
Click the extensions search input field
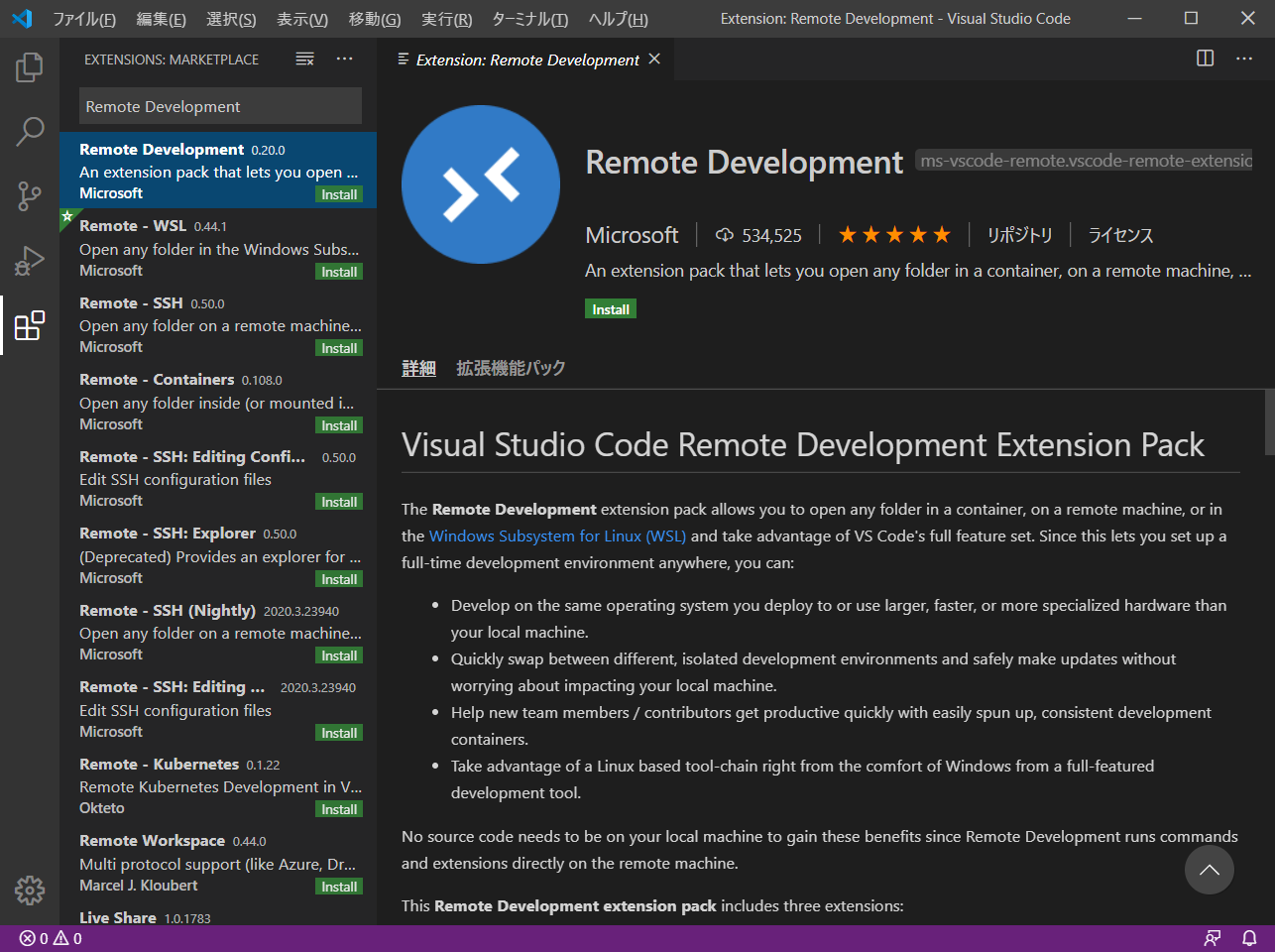(220, 106)
